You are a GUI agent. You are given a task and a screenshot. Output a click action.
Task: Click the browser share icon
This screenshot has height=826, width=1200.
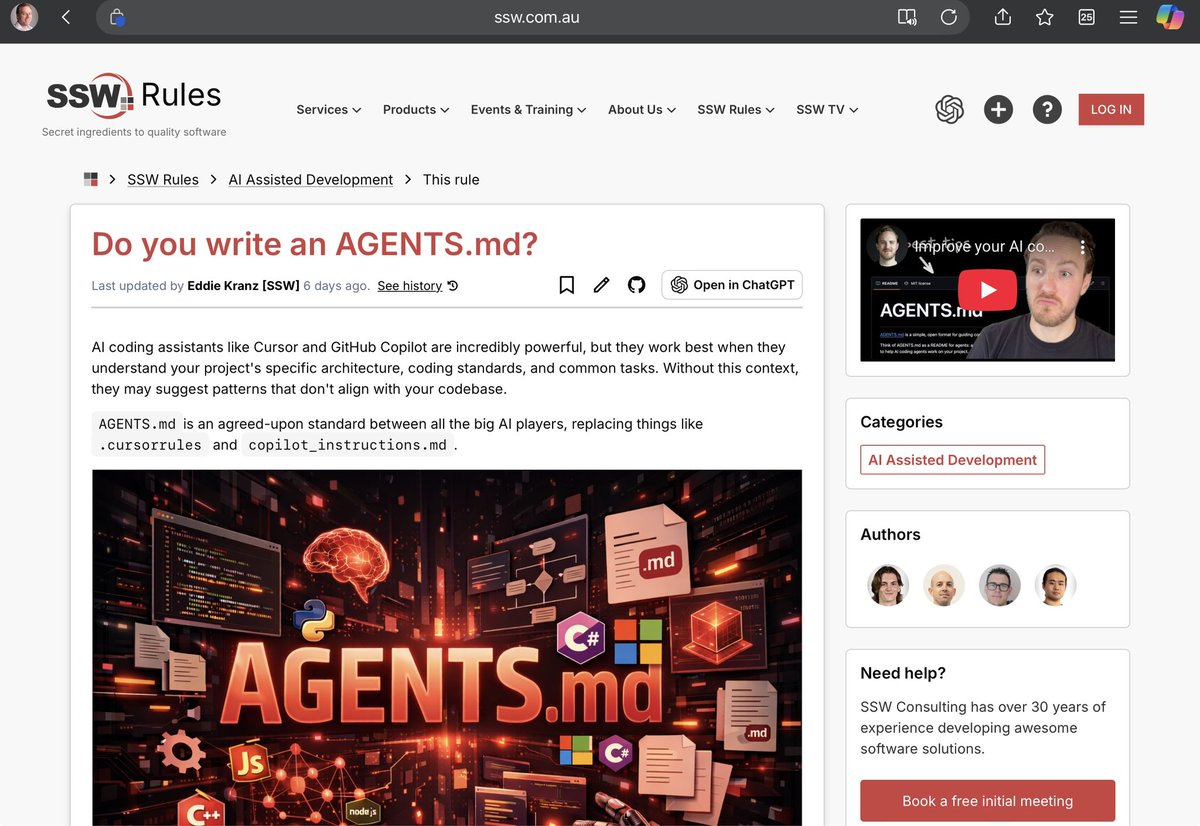coord(1003,17)
